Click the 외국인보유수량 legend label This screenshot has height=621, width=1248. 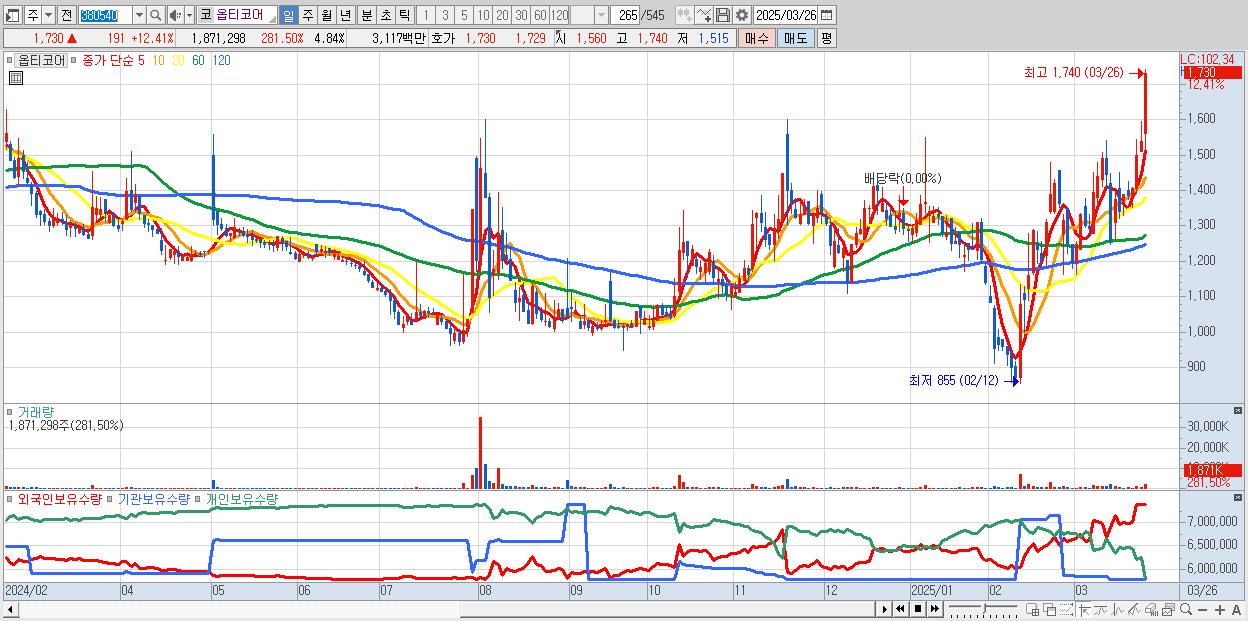coord(61,498)
